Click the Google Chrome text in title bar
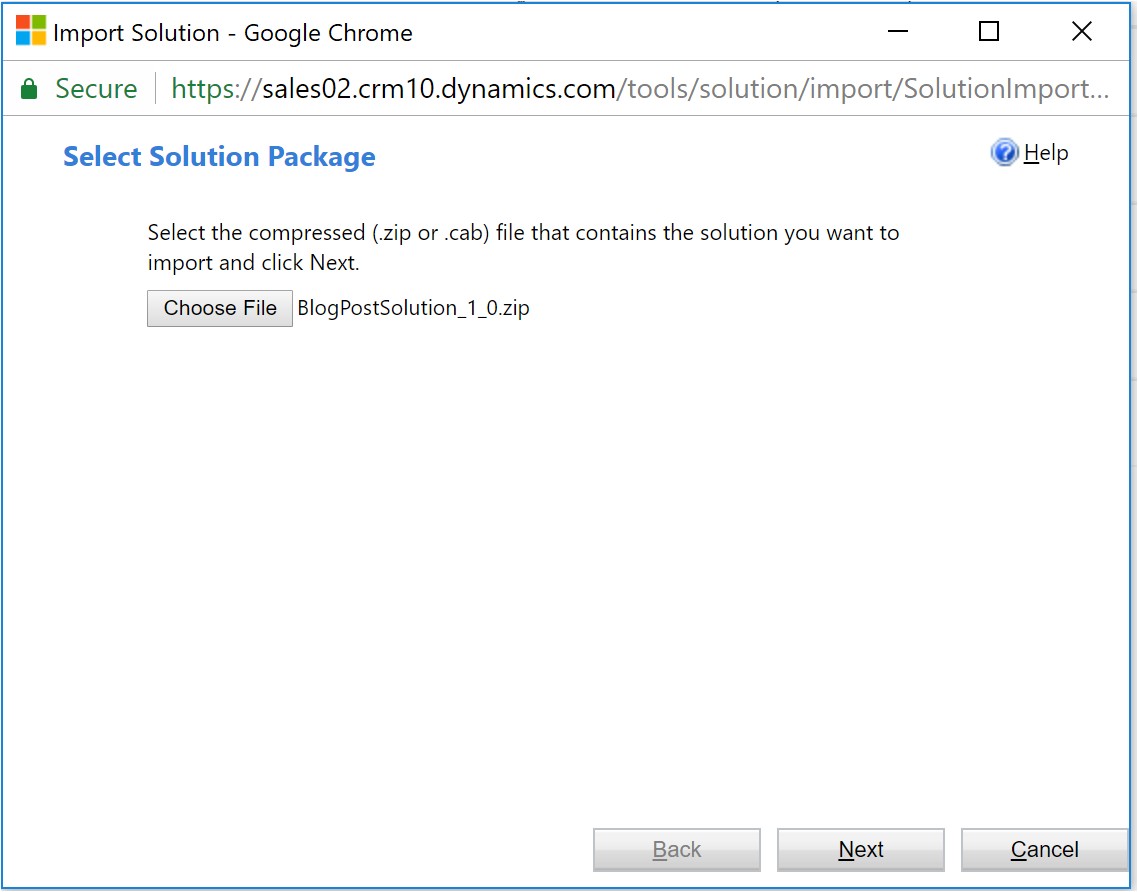Viewport: 1138px width, 892px height. (x=328, y=33)
